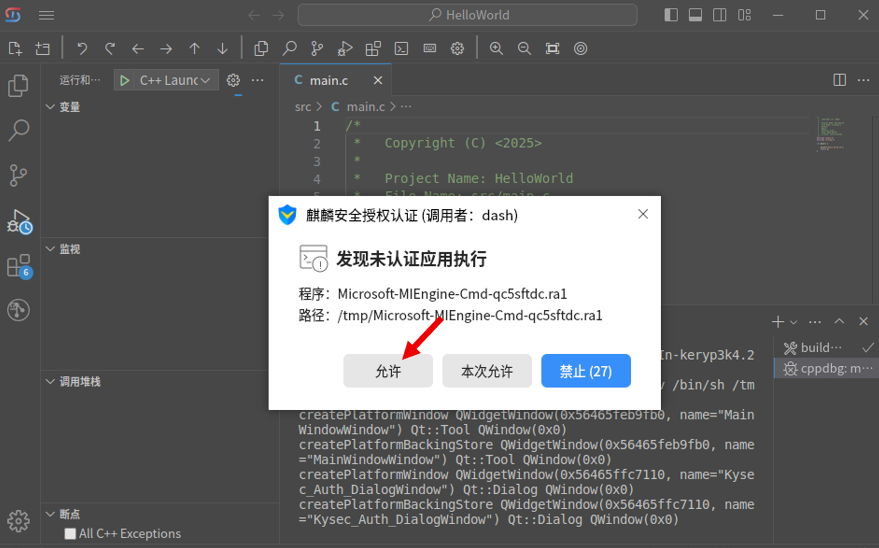The image size is (879, 548).
Task: Navigate forward with toolbar right arrow
Action: pos(166,49)
